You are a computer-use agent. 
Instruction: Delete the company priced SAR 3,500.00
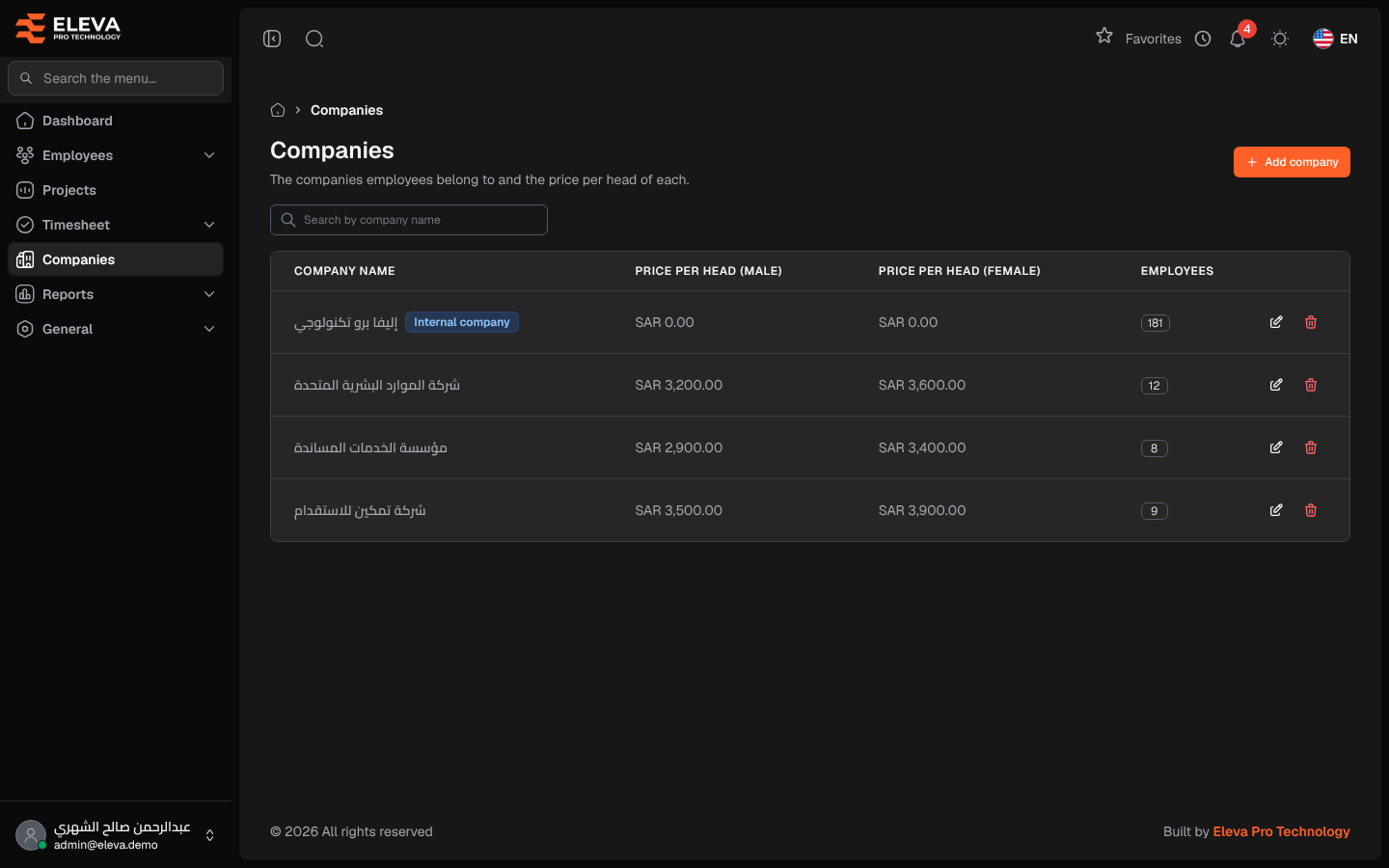[1311, 510]
